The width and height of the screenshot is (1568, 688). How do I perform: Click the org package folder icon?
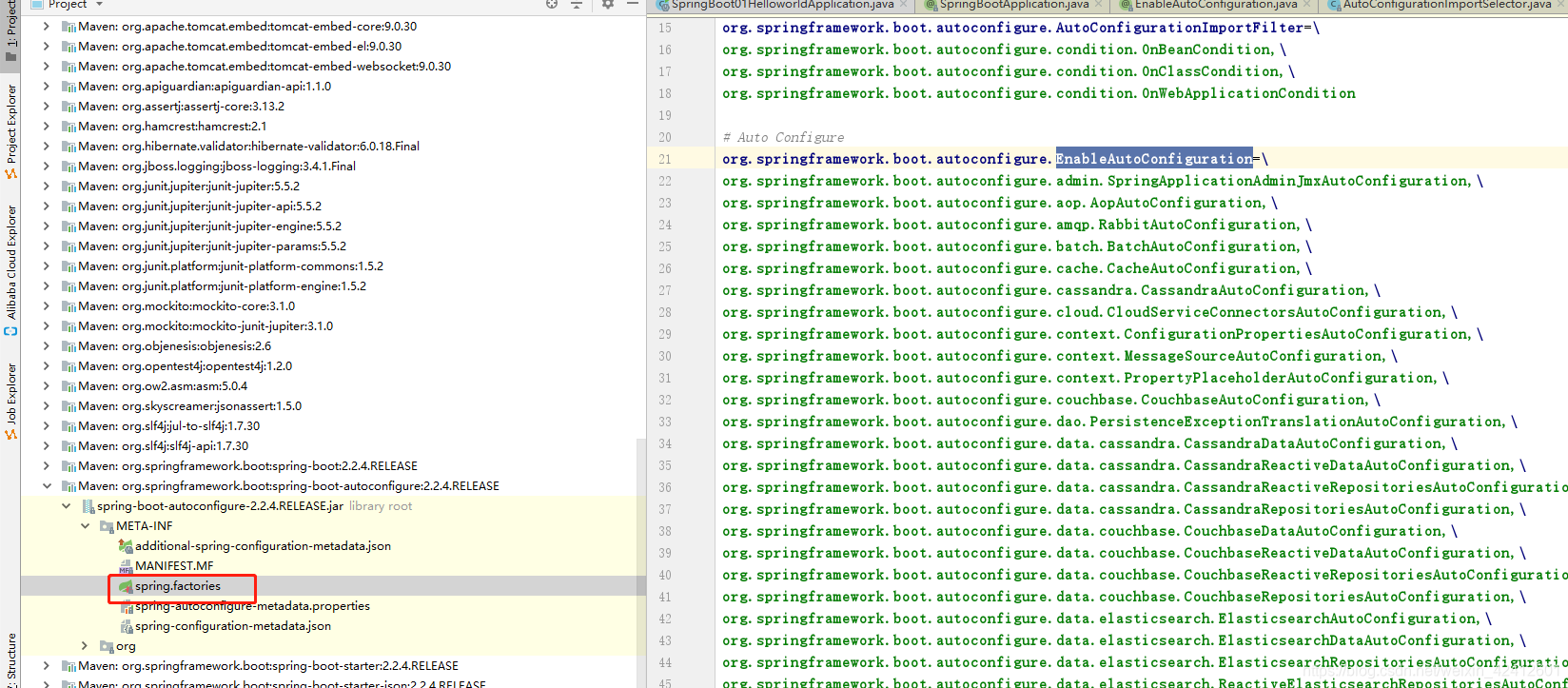pyautogui.click(x=107, y=646)
